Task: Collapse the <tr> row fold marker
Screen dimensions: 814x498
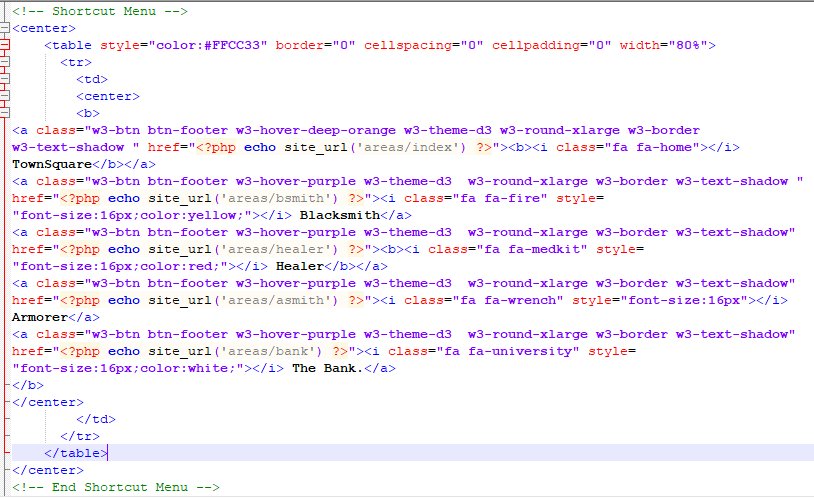Action: tap(5, 63)
